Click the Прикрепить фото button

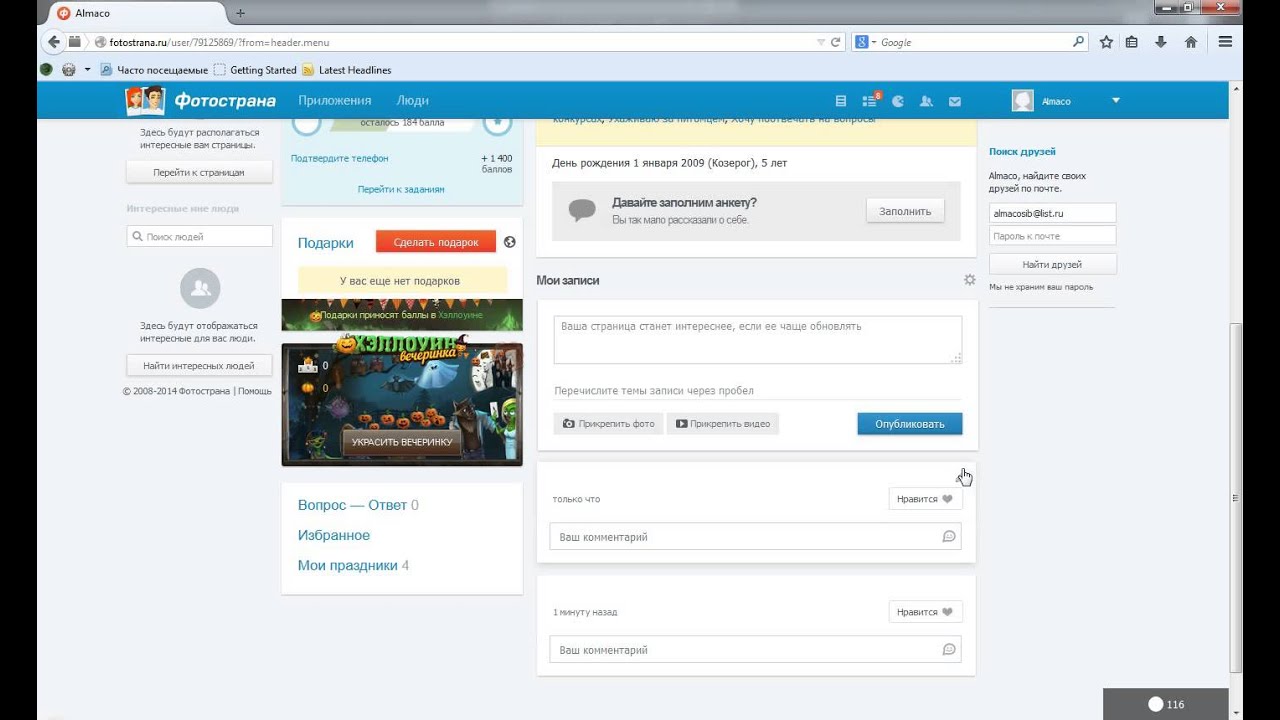[x=608, y=424]
